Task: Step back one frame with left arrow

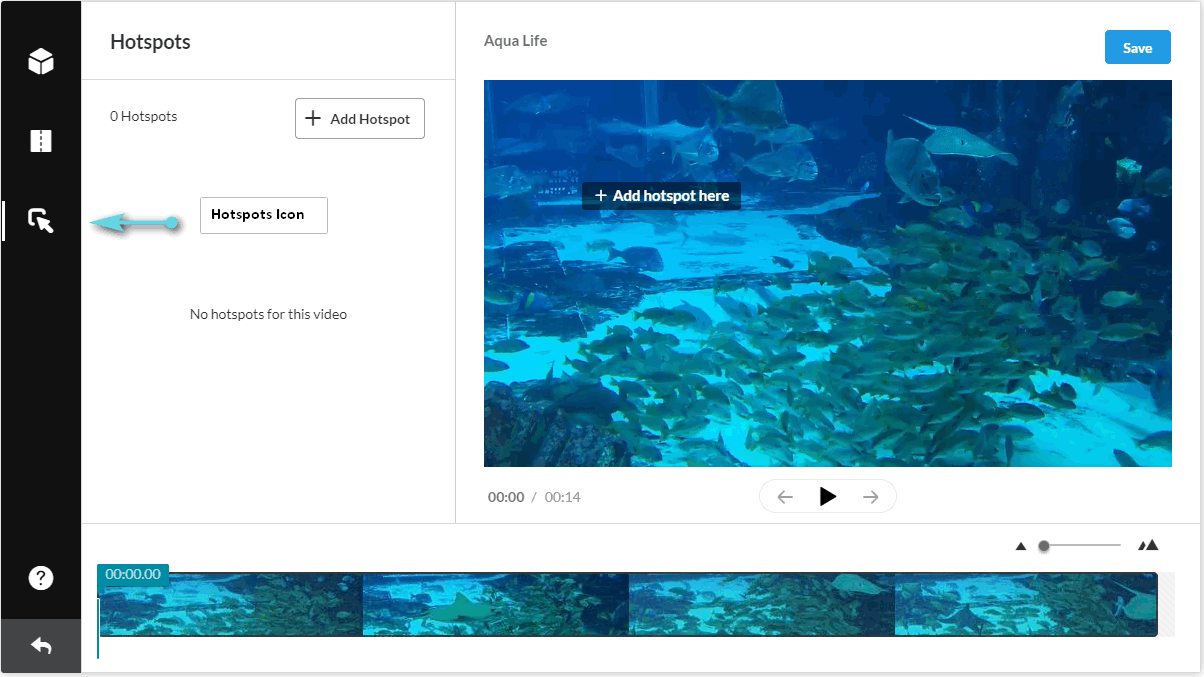Action: (785, 497)
